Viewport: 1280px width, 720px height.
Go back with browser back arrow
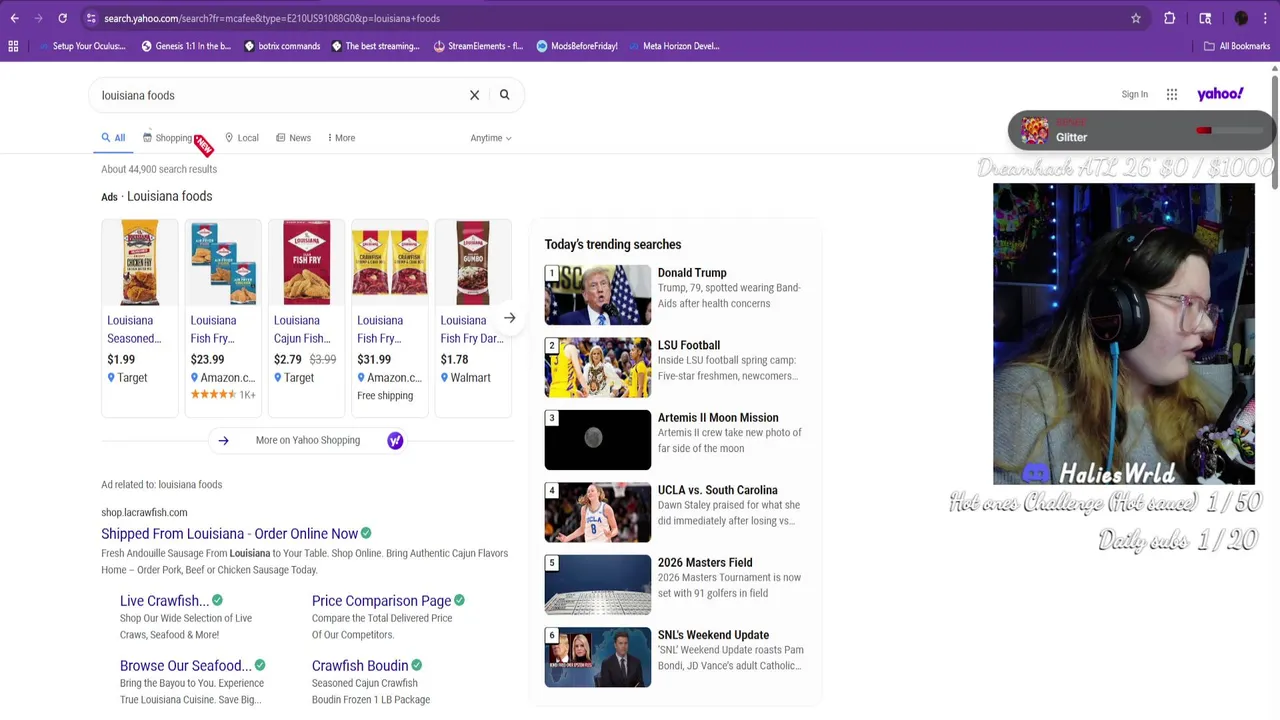tap(14, 18)
